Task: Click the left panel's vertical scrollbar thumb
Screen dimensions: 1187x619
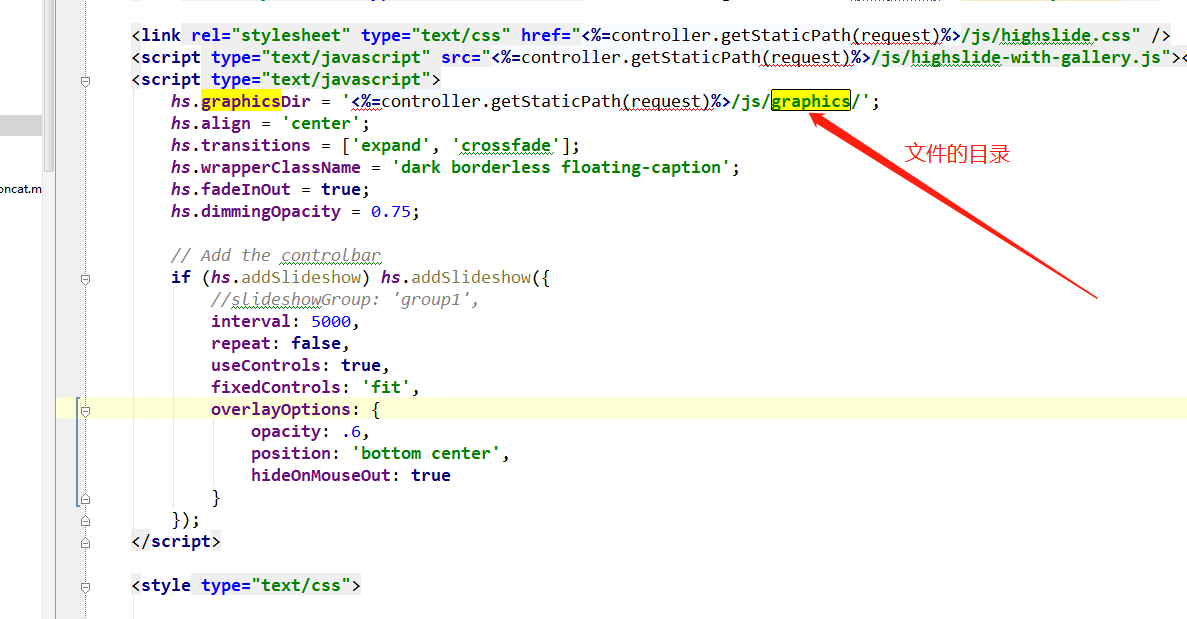Action: coord(49,85)
